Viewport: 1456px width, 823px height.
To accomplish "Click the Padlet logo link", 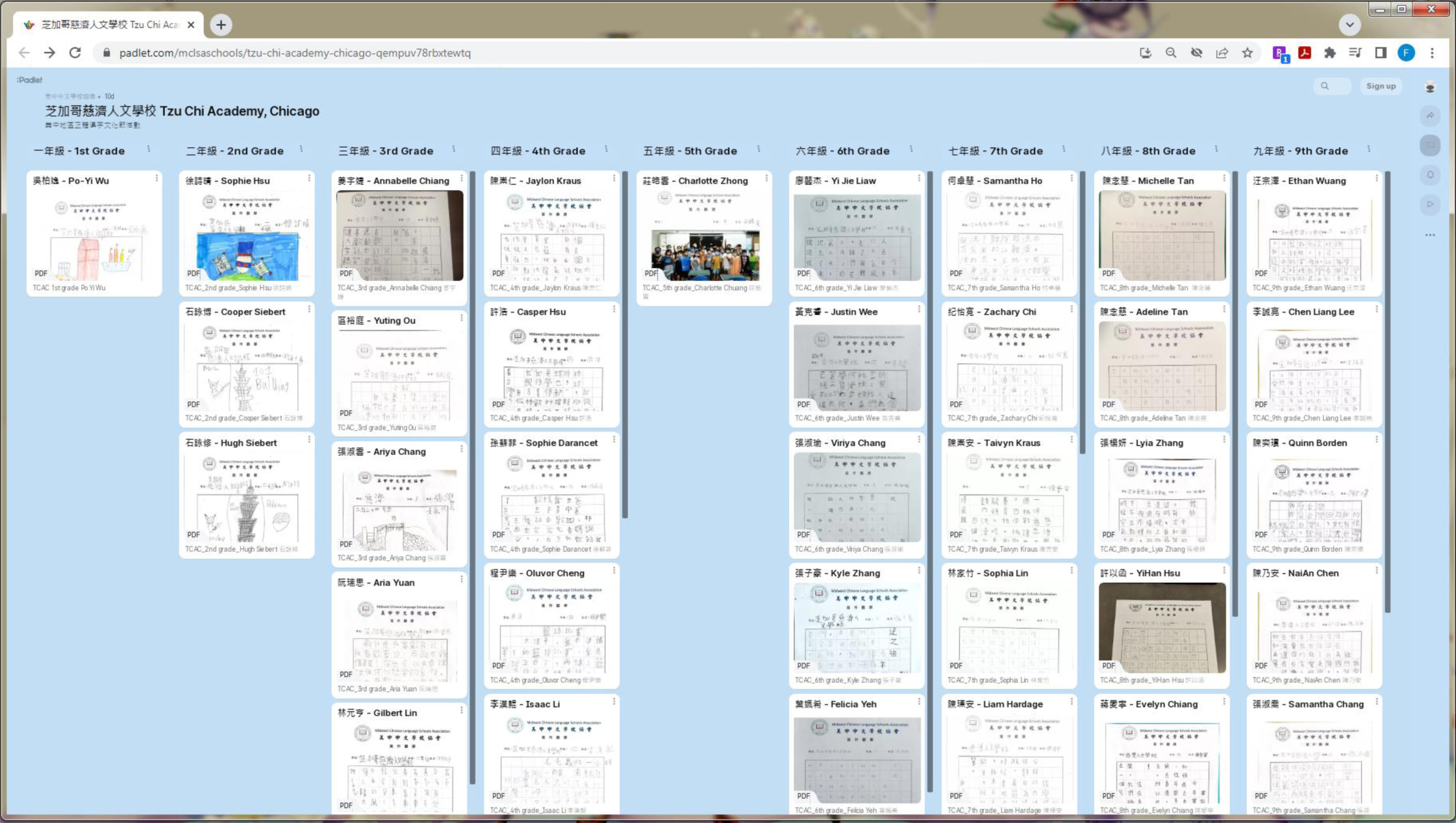I will point(30,80).
